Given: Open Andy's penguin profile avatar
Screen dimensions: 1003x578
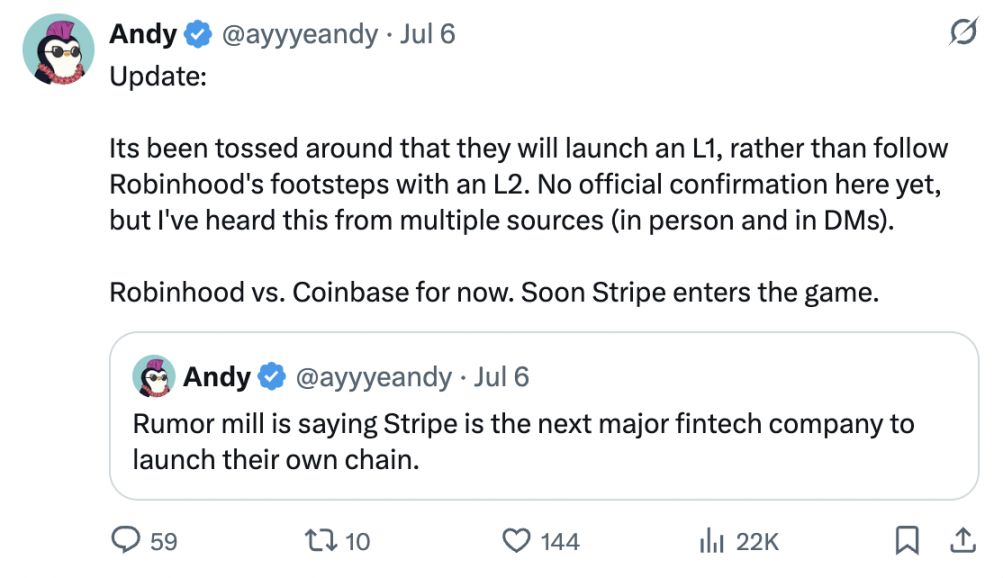Looking at the screenshot, I should pyautogui.click(x=58, y=48).
